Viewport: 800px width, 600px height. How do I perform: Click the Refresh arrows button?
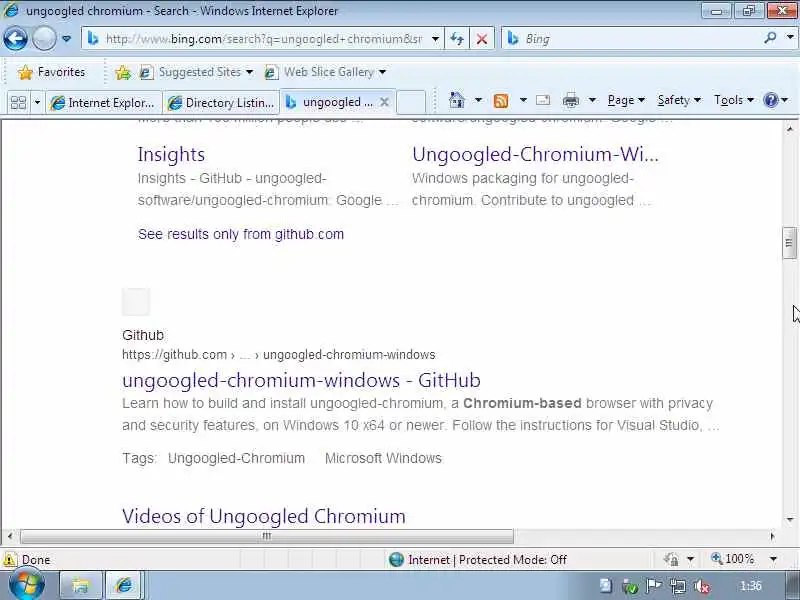(x=457, y=39)
